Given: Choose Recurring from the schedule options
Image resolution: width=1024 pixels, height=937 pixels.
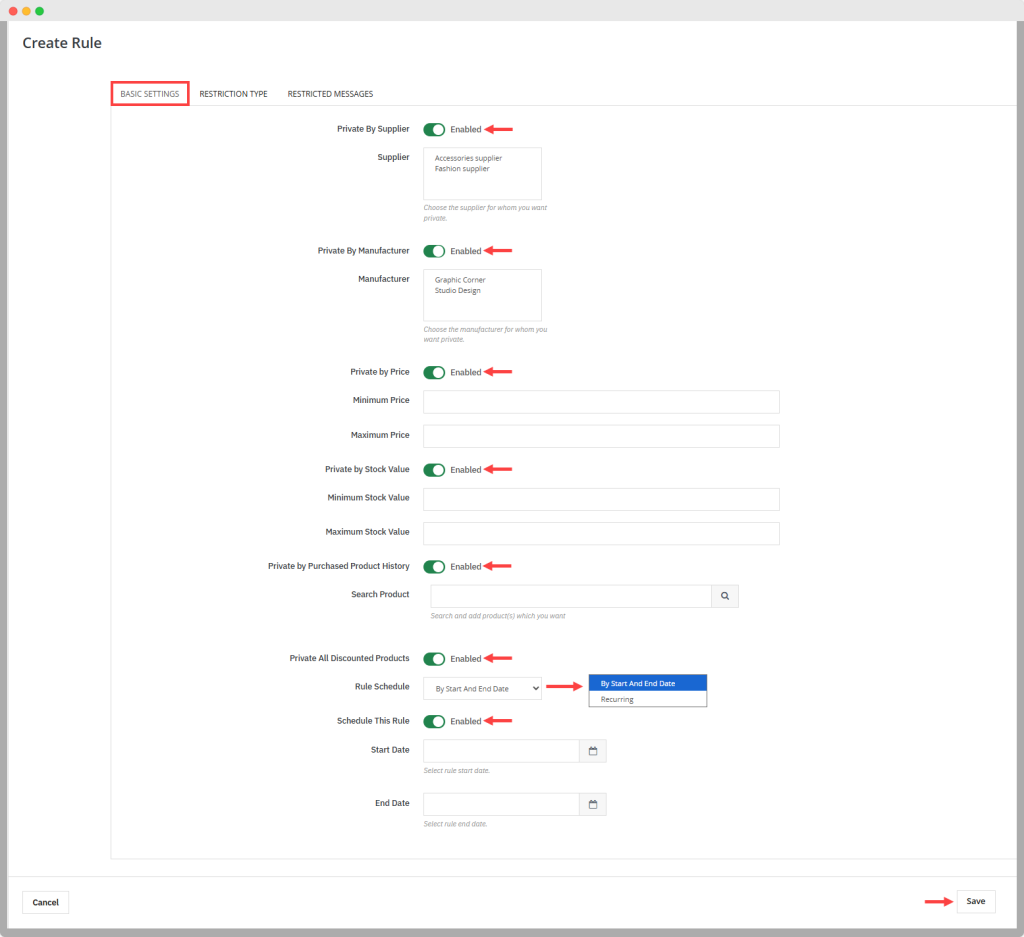Looking at the screenshot, I should pyautogui.click(x=617, y=699).
